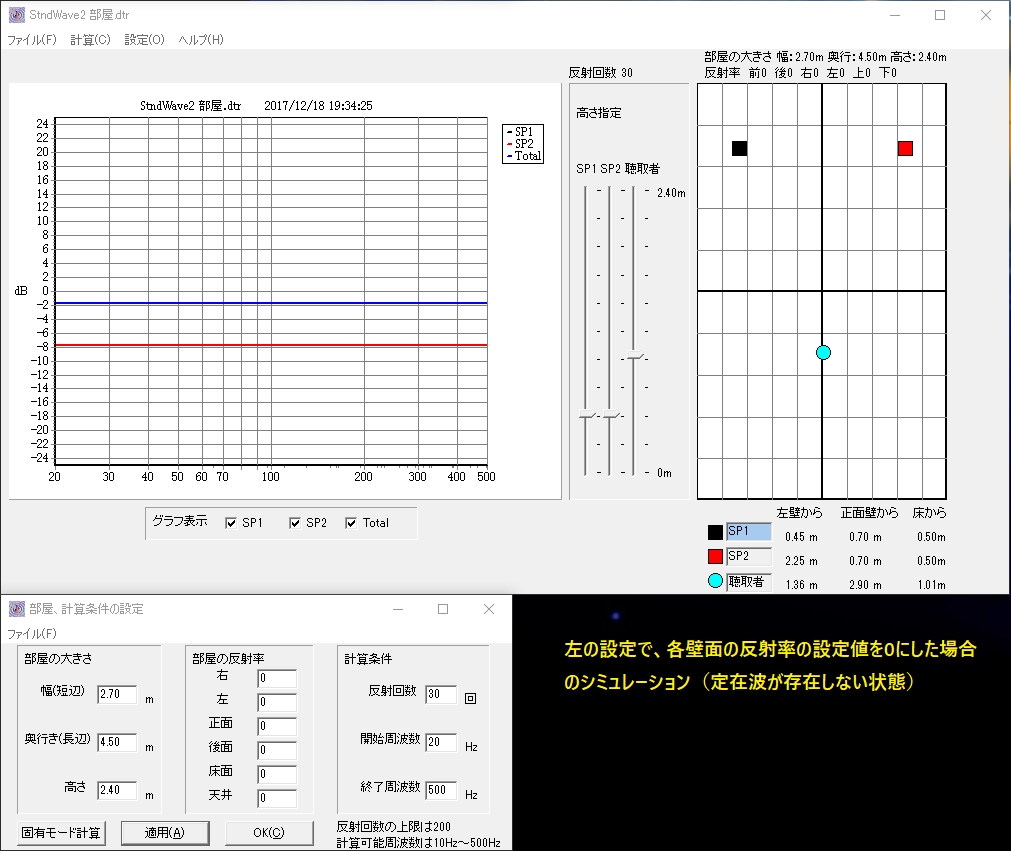Click the red SP2 line on the graph

271,345
